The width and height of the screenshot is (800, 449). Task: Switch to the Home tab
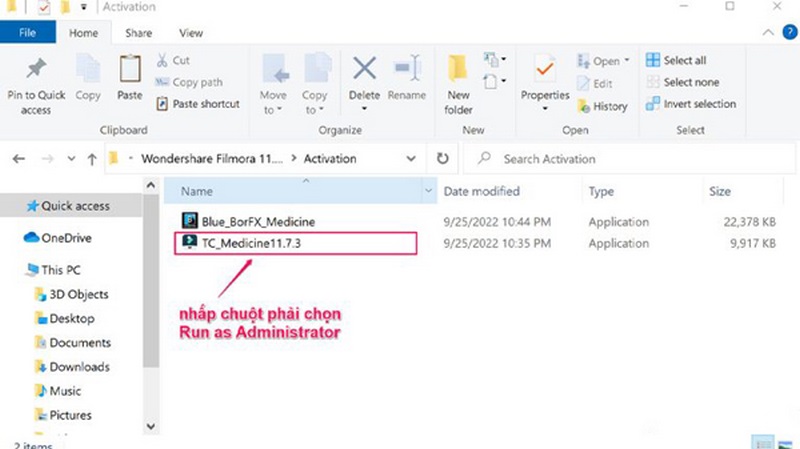(83, 33)
